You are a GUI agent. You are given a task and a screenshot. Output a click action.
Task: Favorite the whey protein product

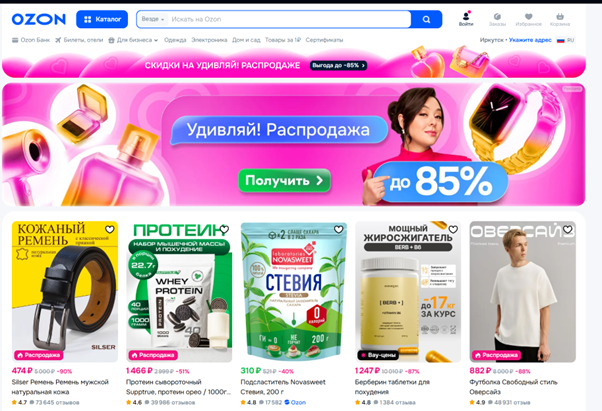coord(224,229)
